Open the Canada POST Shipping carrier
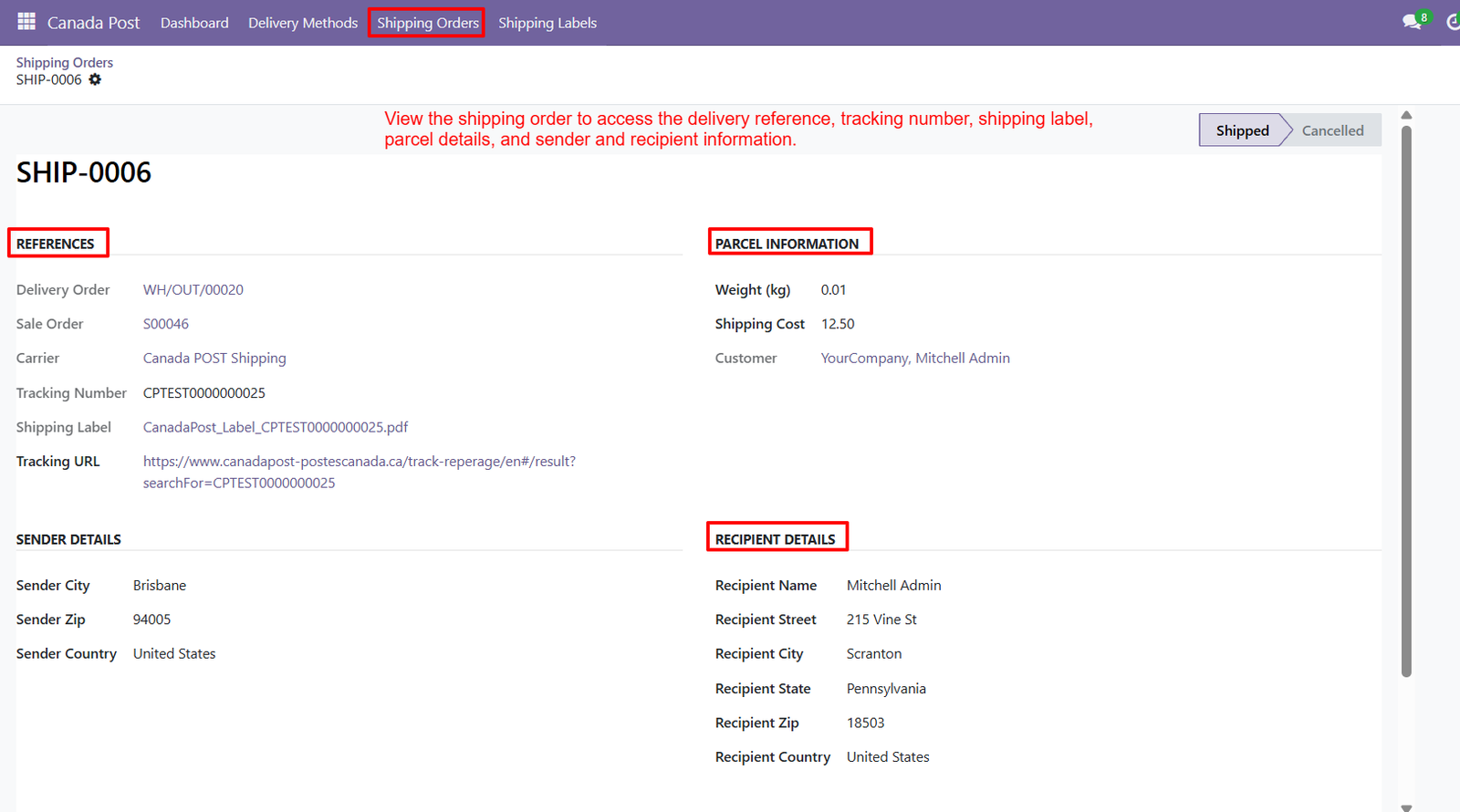The image size is (1460, 812). tap(214, 359)
